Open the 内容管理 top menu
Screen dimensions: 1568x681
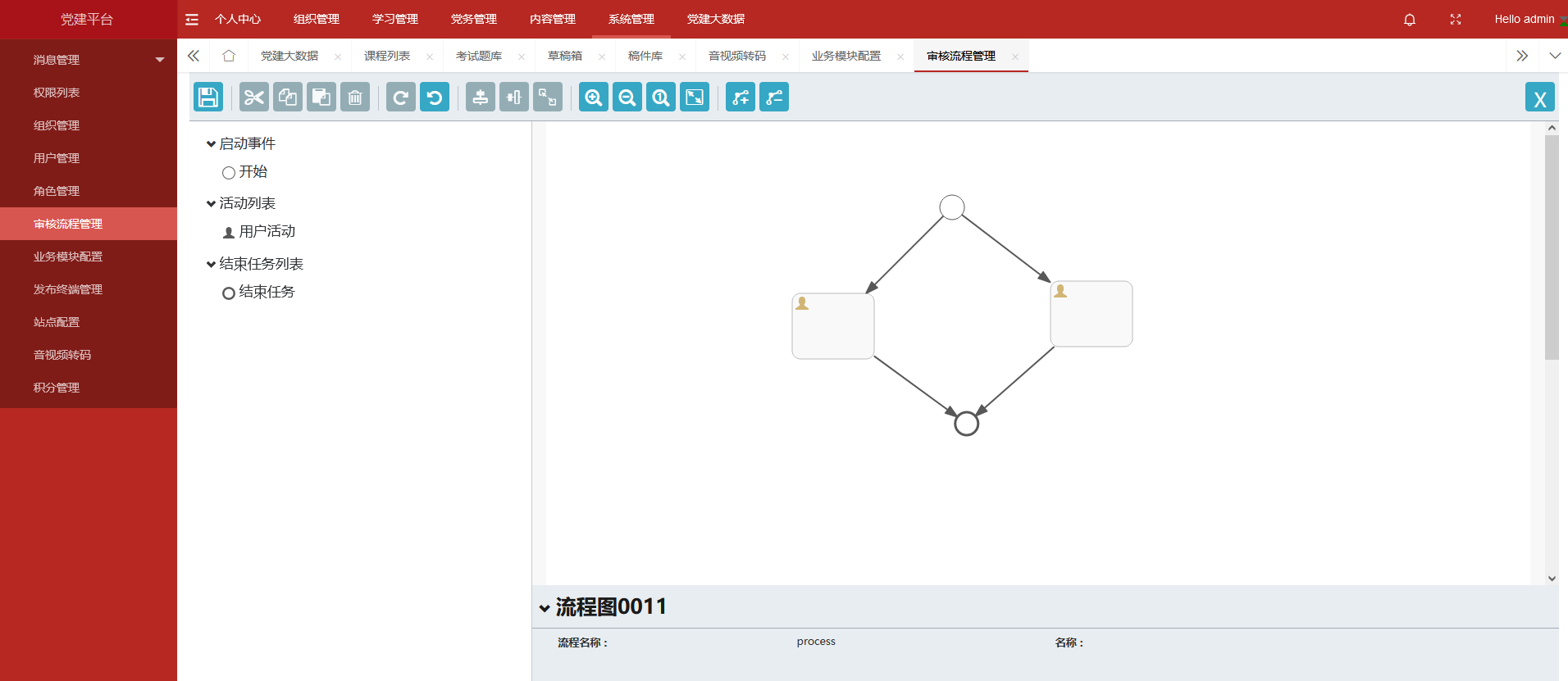tap(553, 20)
